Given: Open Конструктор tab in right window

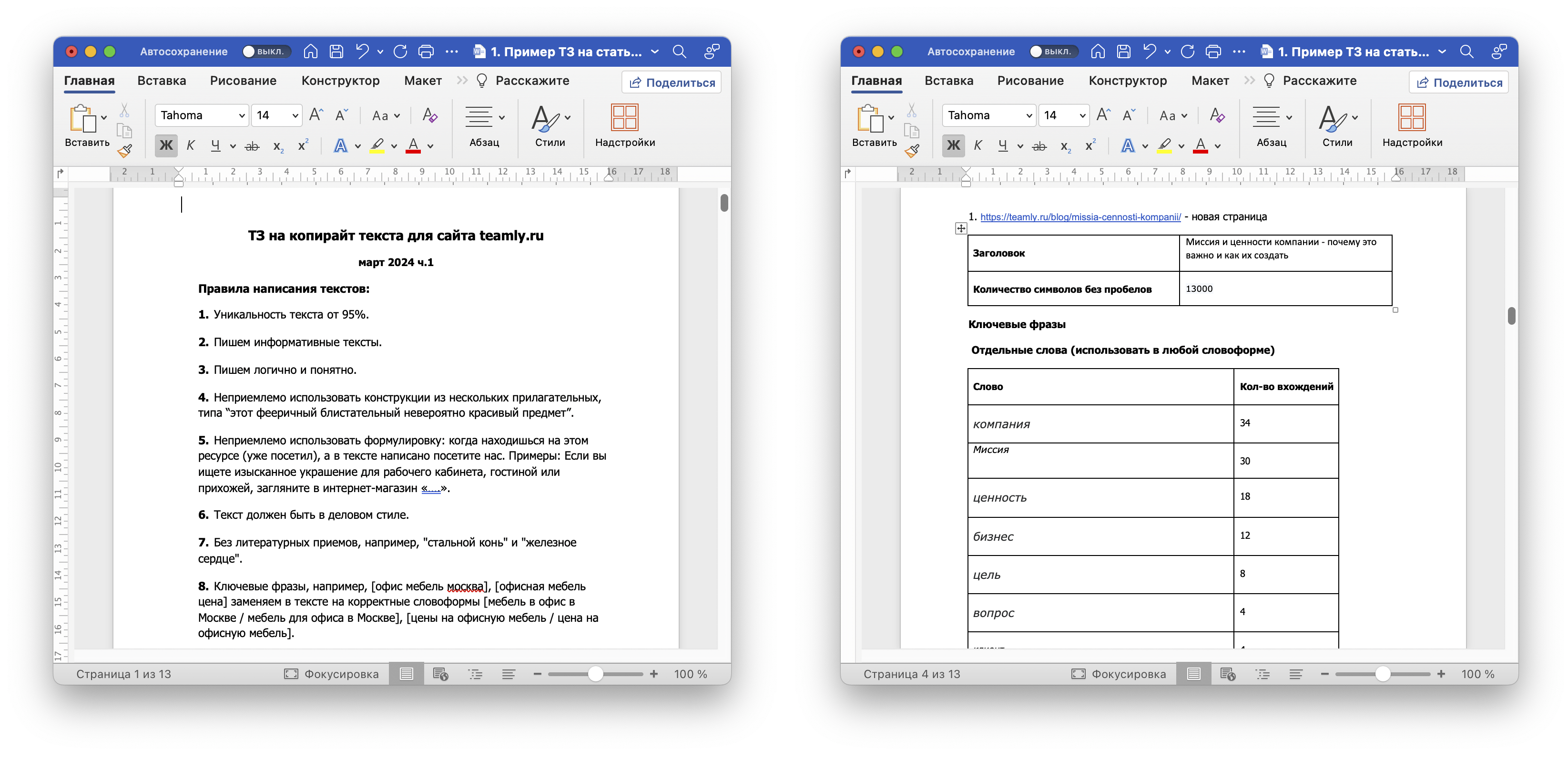Looking at the screenshot, I should [1127, 81].
